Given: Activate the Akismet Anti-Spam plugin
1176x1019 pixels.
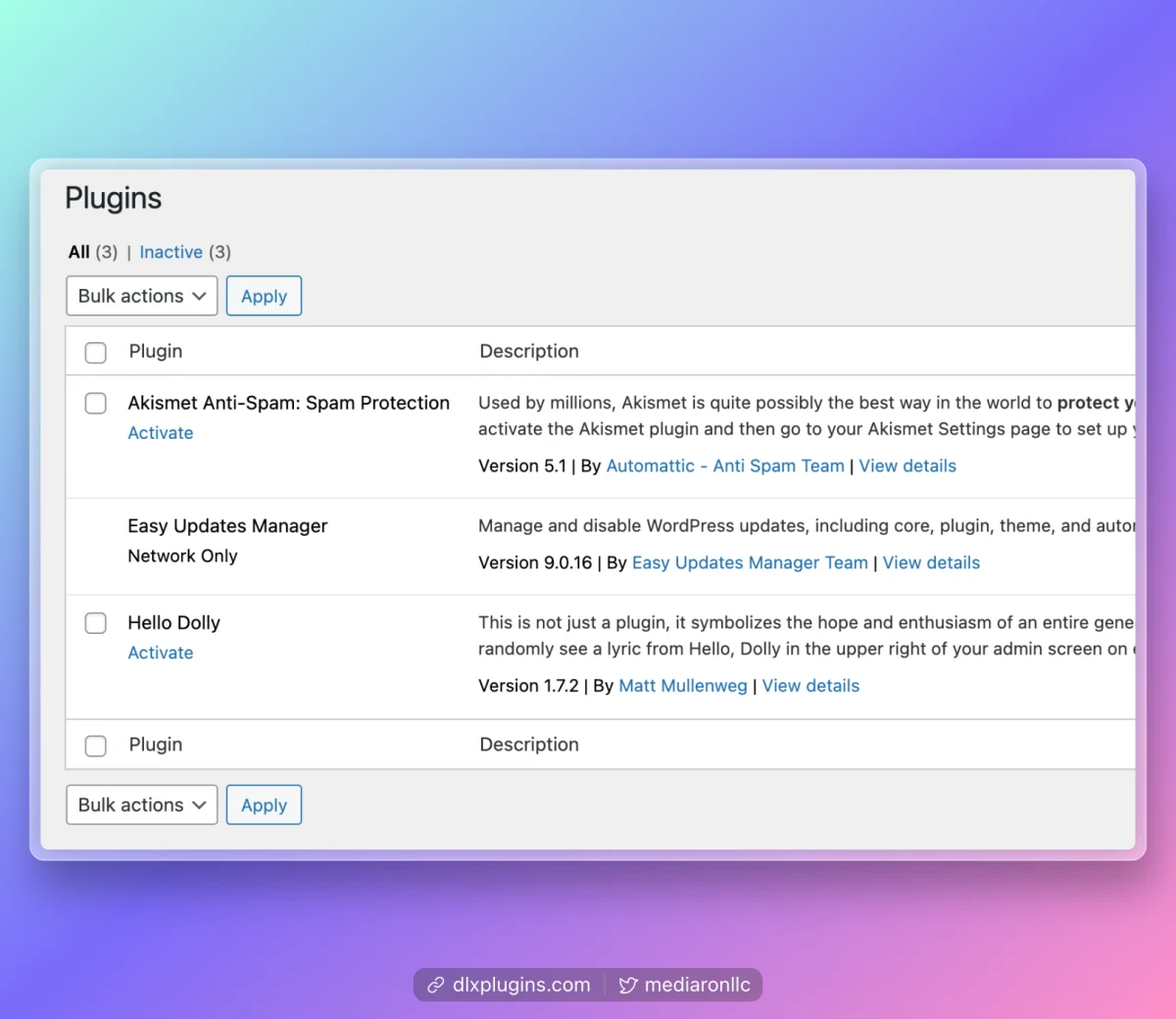Looking at the screenshot, I should coord(161,433).
